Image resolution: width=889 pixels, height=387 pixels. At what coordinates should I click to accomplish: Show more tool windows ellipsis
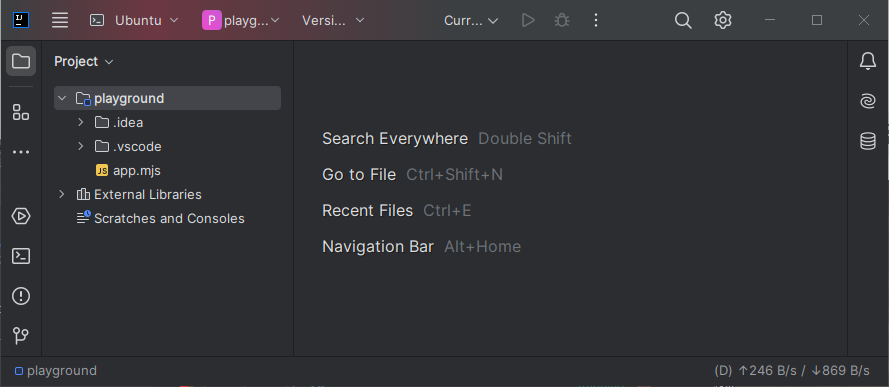click(21, 152)
